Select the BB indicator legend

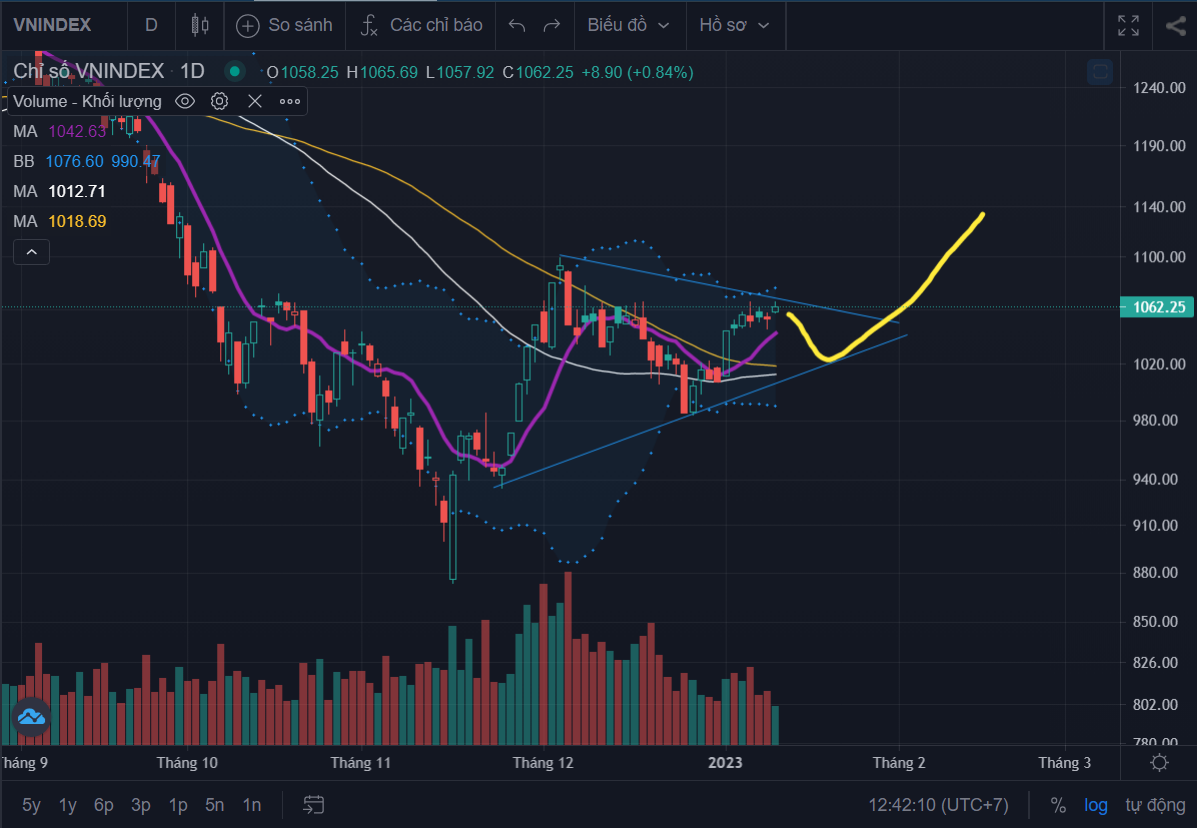[x=86, y=162]
